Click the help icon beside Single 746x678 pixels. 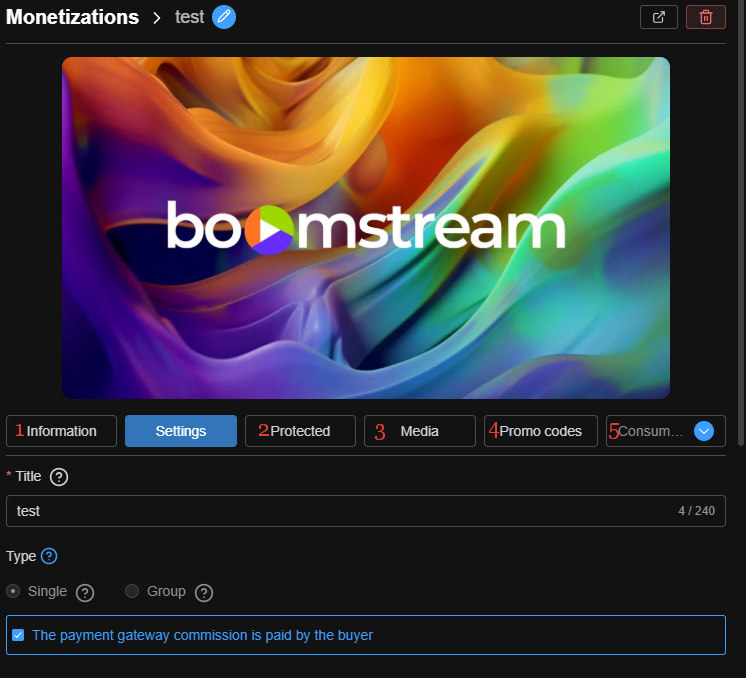85,593
